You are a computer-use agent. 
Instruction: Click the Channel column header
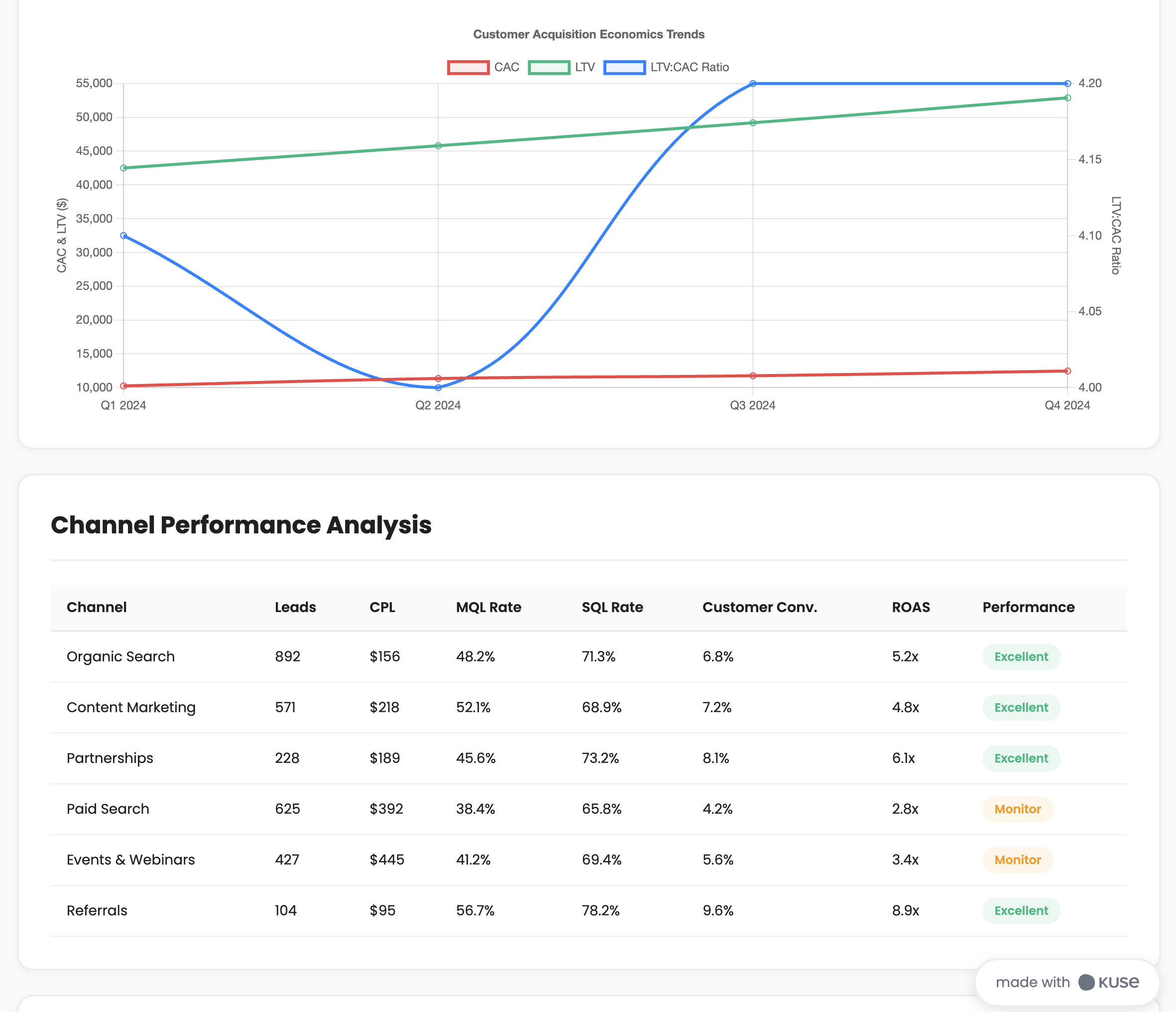coord(97,607)
